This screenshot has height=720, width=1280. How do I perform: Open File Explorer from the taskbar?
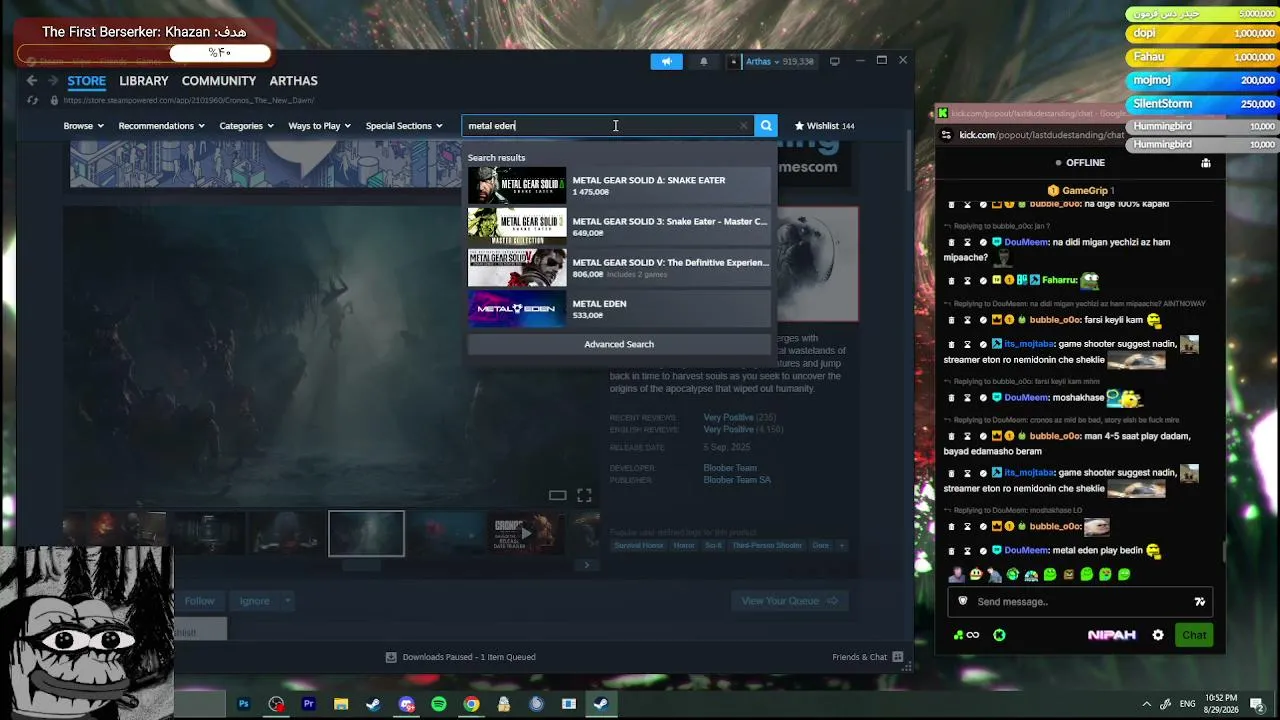click(x=341, y=704)
